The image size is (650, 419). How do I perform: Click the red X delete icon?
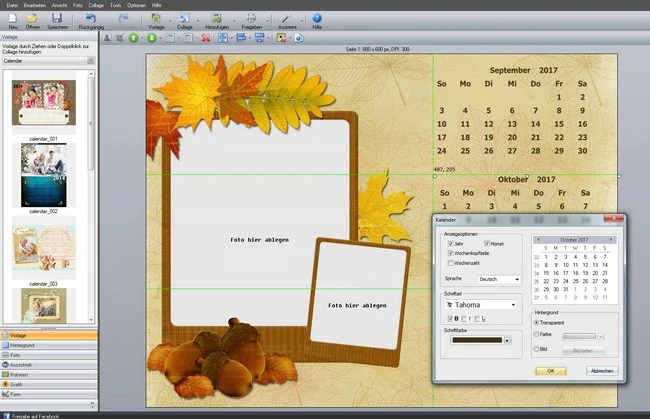[206, 38]
